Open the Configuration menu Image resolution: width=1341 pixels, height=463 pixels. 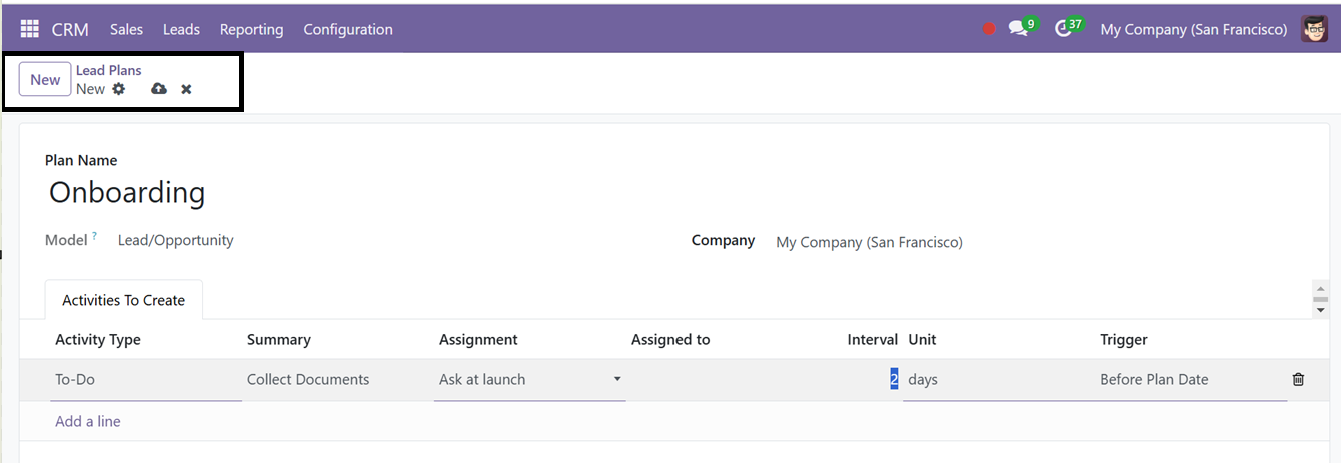pyautogui.click(x=348, y=30)
